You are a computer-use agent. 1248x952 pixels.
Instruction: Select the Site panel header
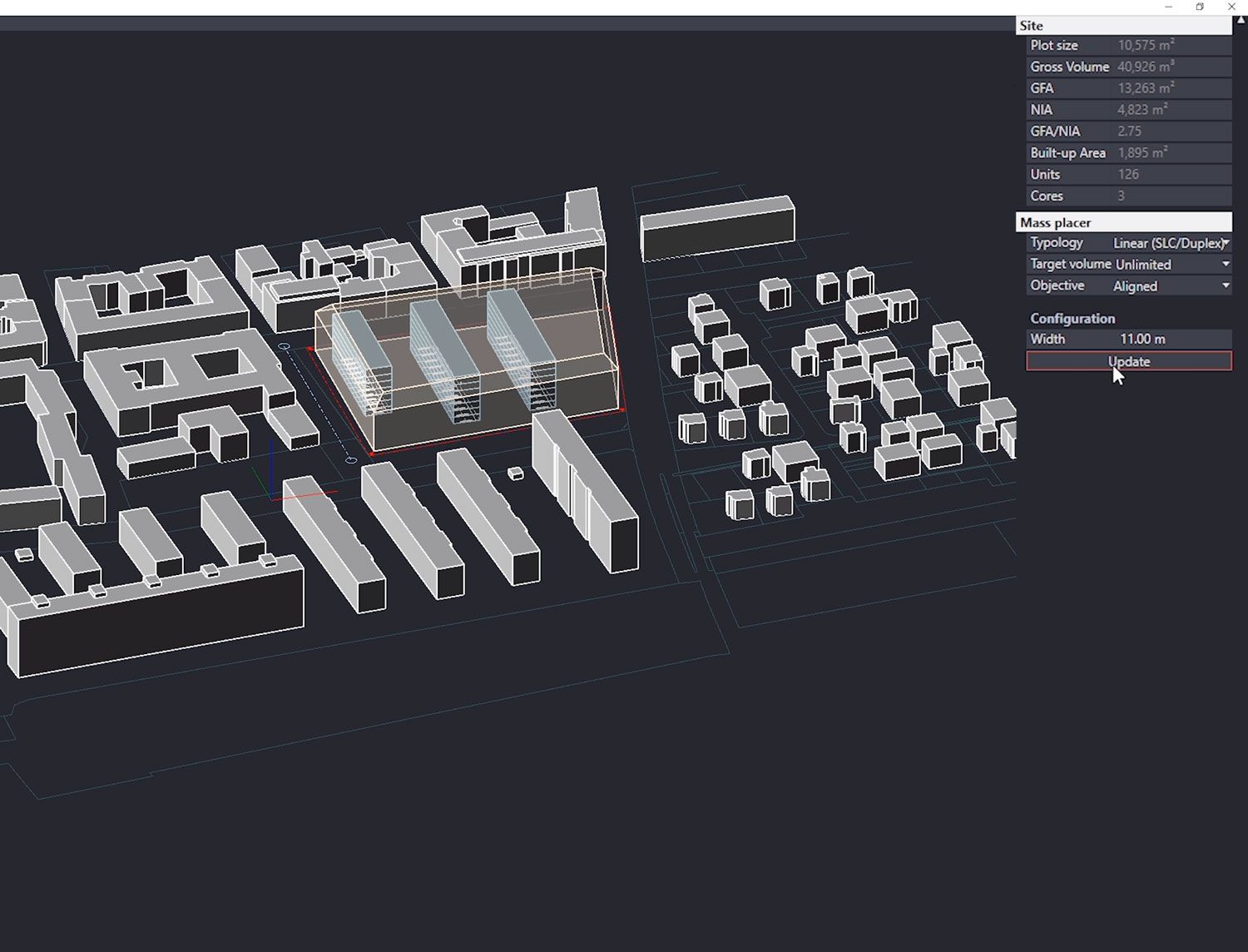[x=1123, y=26]
